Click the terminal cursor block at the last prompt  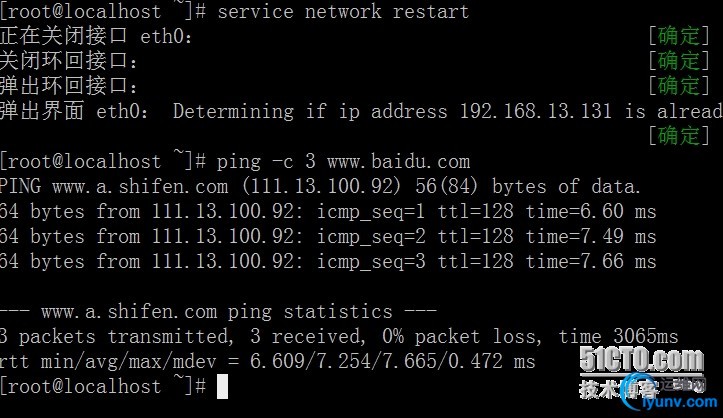[x=222, y=387]
